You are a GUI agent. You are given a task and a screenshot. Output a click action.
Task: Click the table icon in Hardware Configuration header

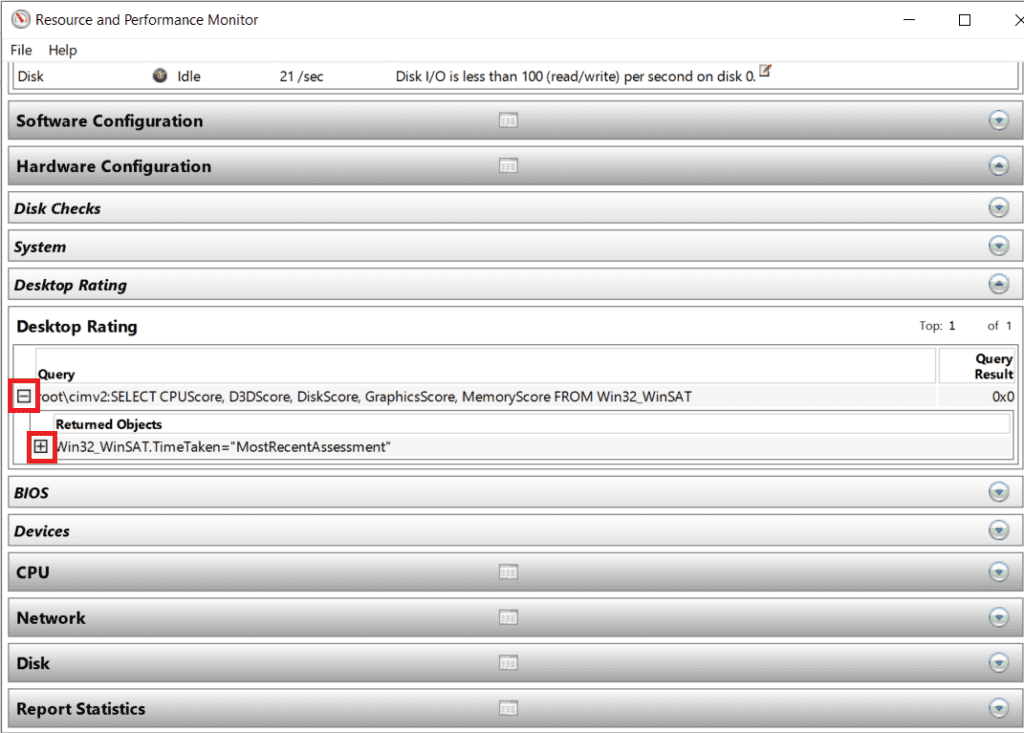point(508,166)
